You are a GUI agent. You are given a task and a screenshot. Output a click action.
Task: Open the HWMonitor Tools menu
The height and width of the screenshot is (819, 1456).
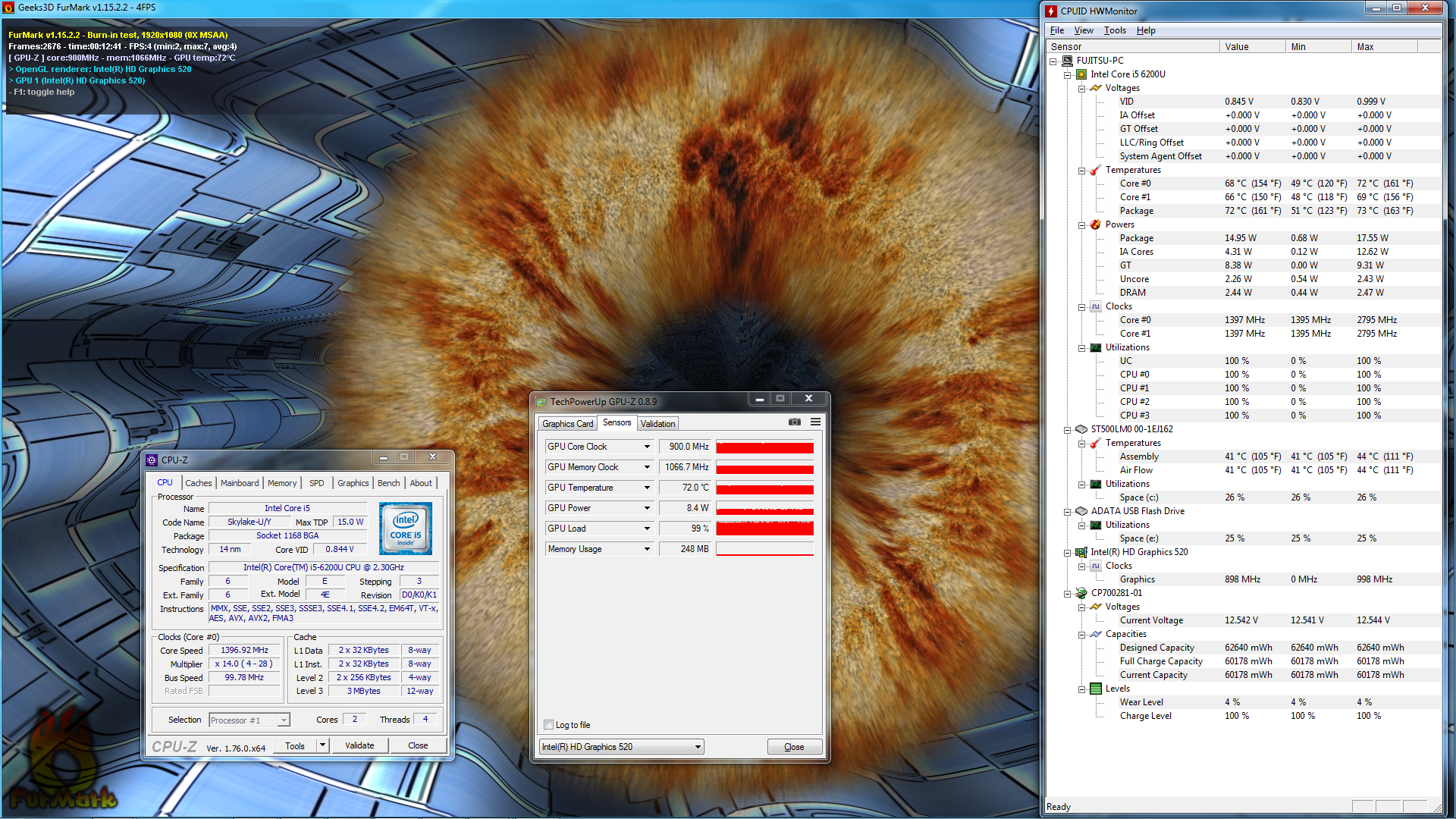[1115, 30]
